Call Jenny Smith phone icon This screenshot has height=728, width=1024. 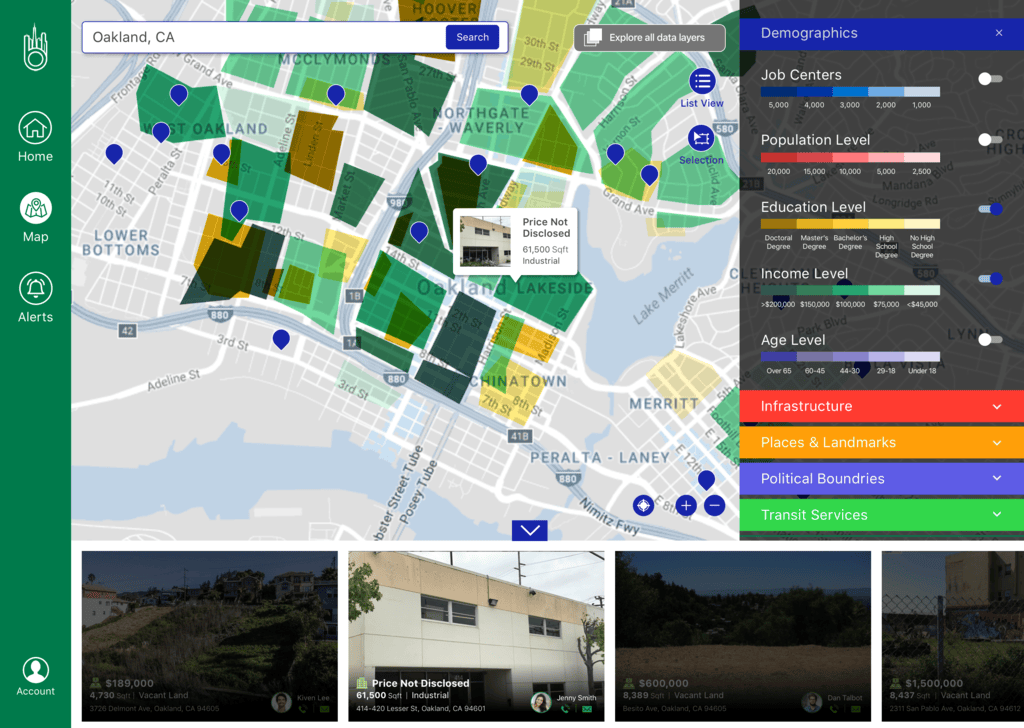coord(566,709)
